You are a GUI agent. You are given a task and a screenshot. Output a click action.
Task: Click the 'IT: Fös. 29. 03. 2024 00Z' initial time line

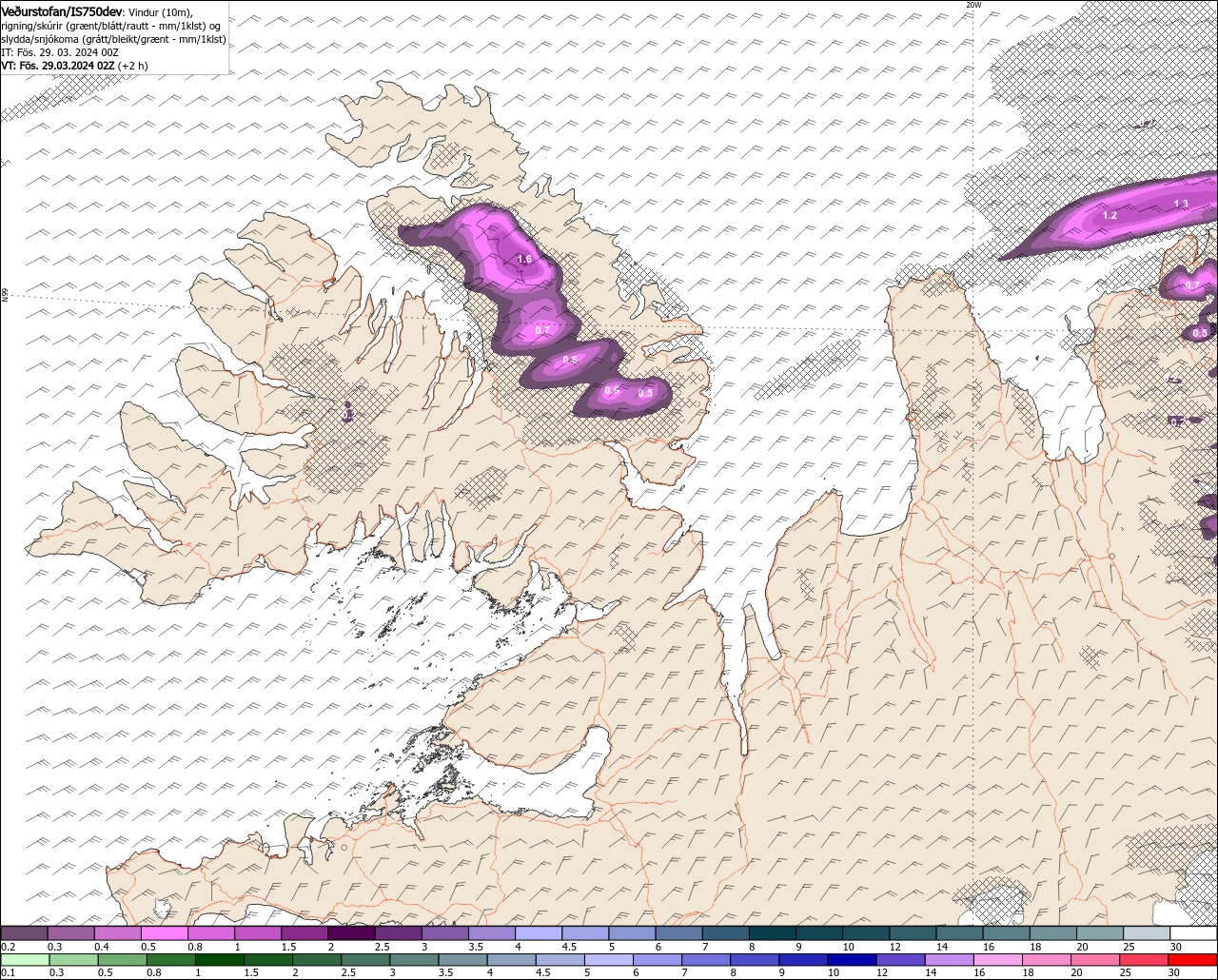click(x=60, y=52)
